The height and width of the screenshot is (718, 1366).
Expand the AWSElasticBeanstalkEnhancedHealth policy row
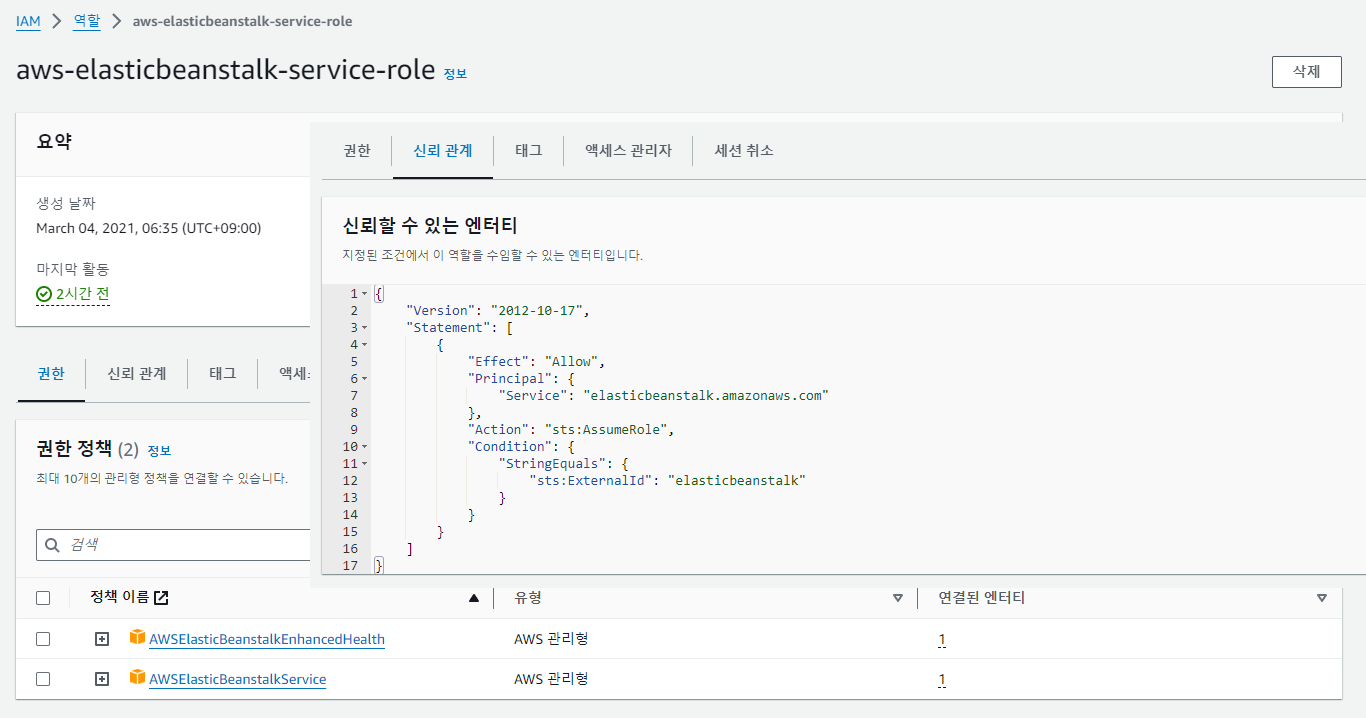pos(102,639)
